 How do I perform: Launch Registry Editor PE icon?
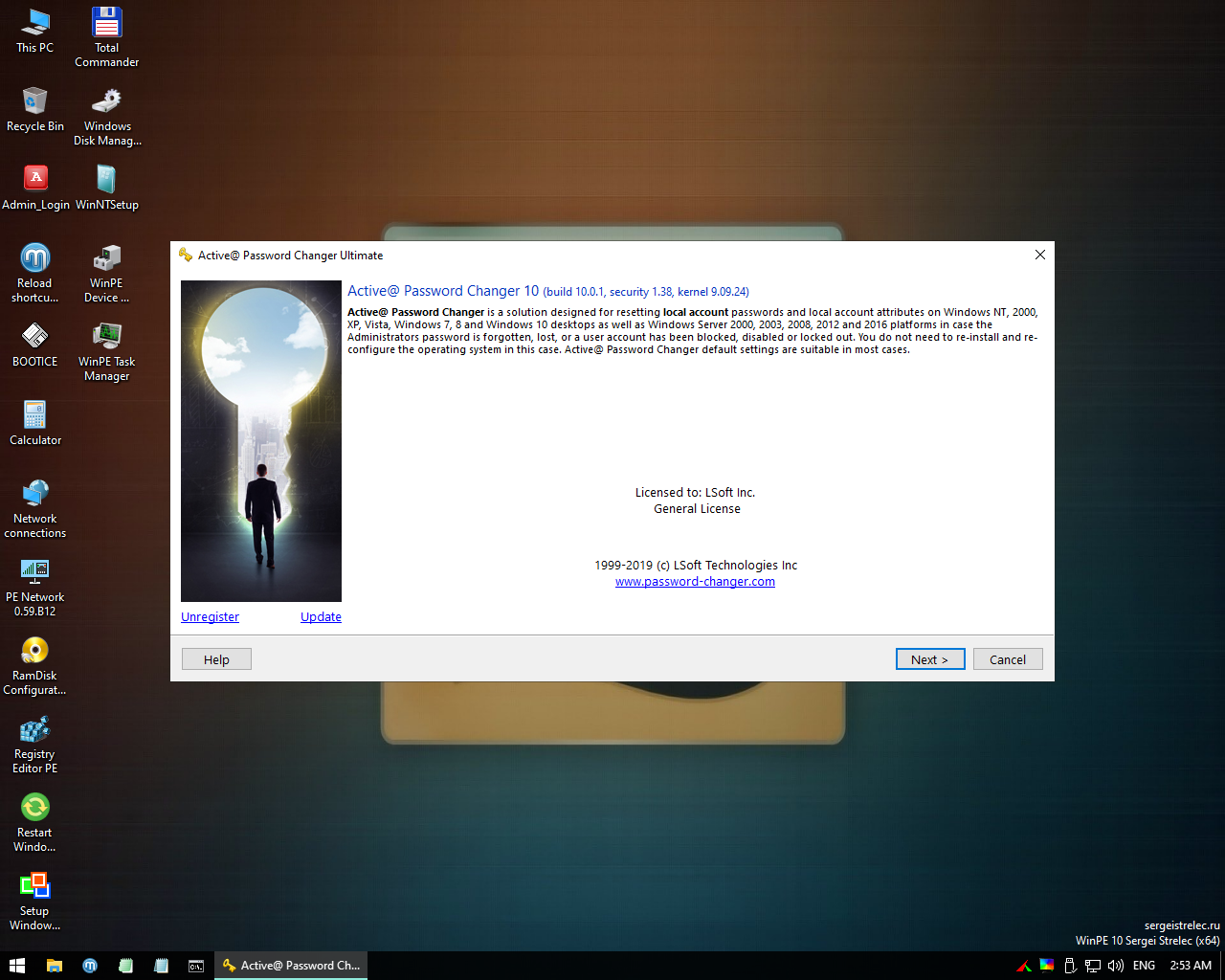coord(35,744)
